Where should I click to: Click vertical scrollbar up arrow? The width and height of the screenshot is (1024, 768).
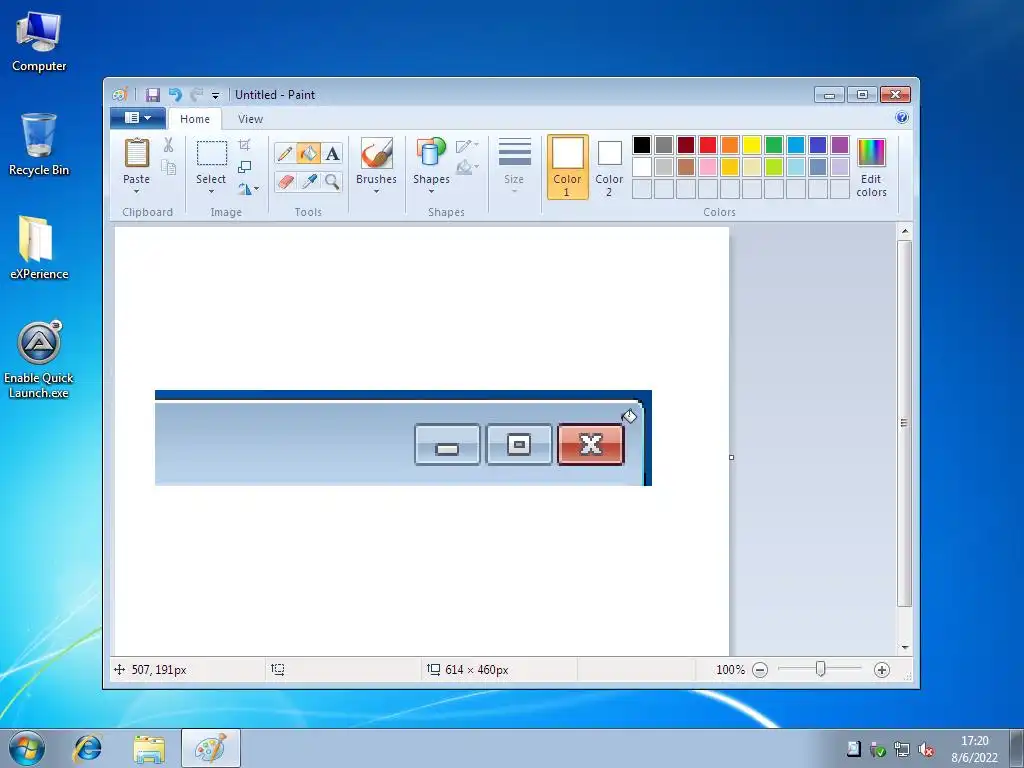[x=904, y=231]
